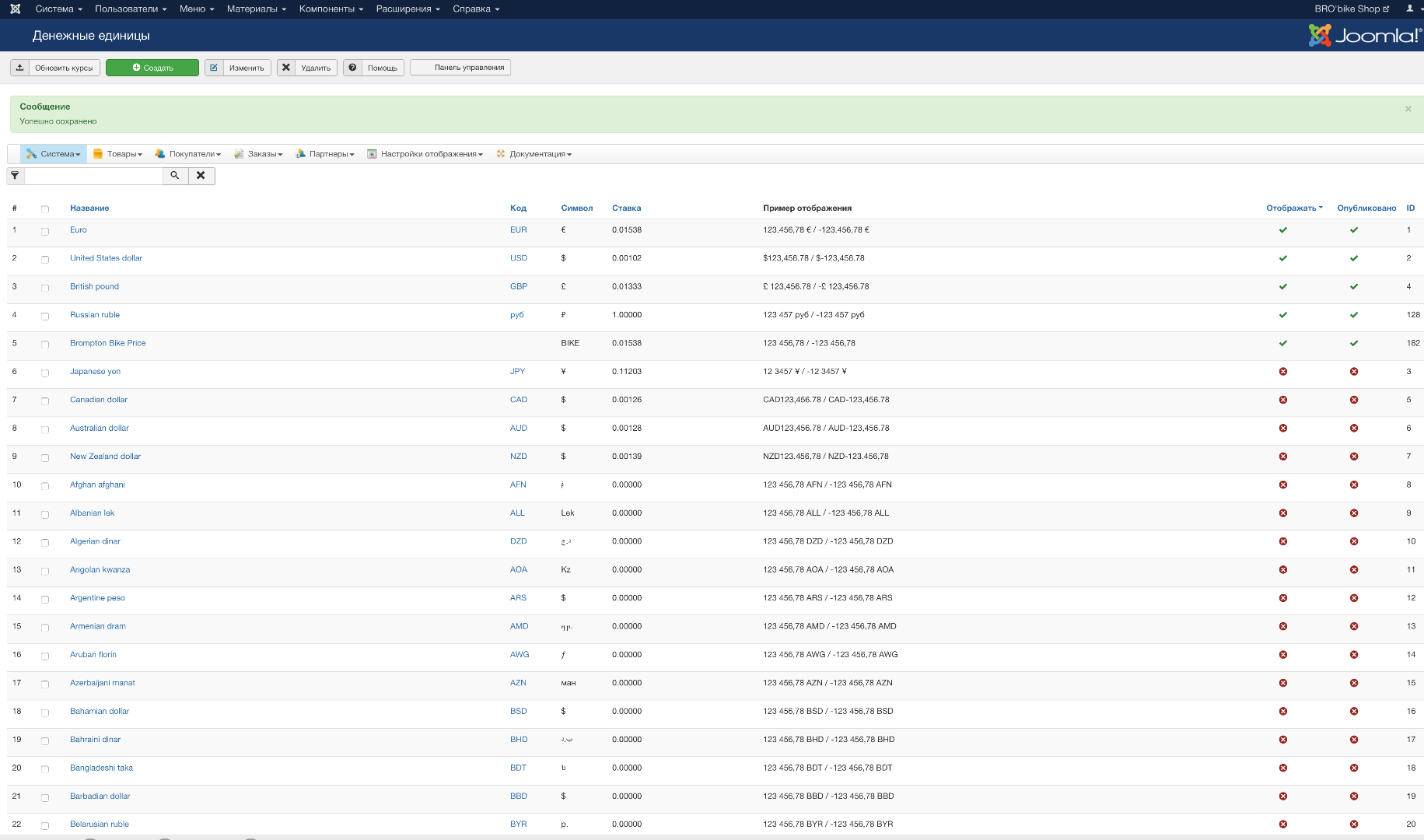Open the user account icon menu
Screen dimensions: 1424x840
pyautogui.click(x=1410, y=9)
